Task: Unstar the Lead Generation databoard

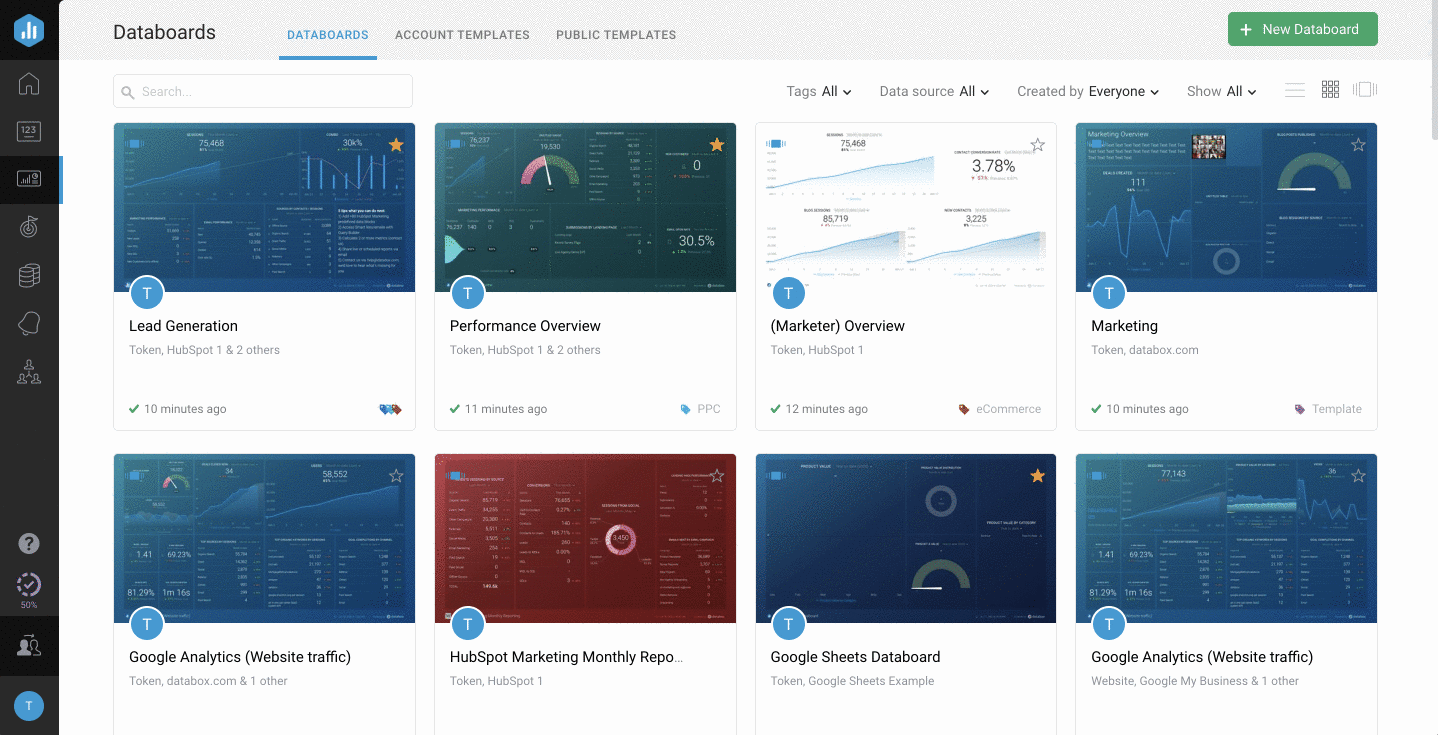Action: (x=396, y=145)
